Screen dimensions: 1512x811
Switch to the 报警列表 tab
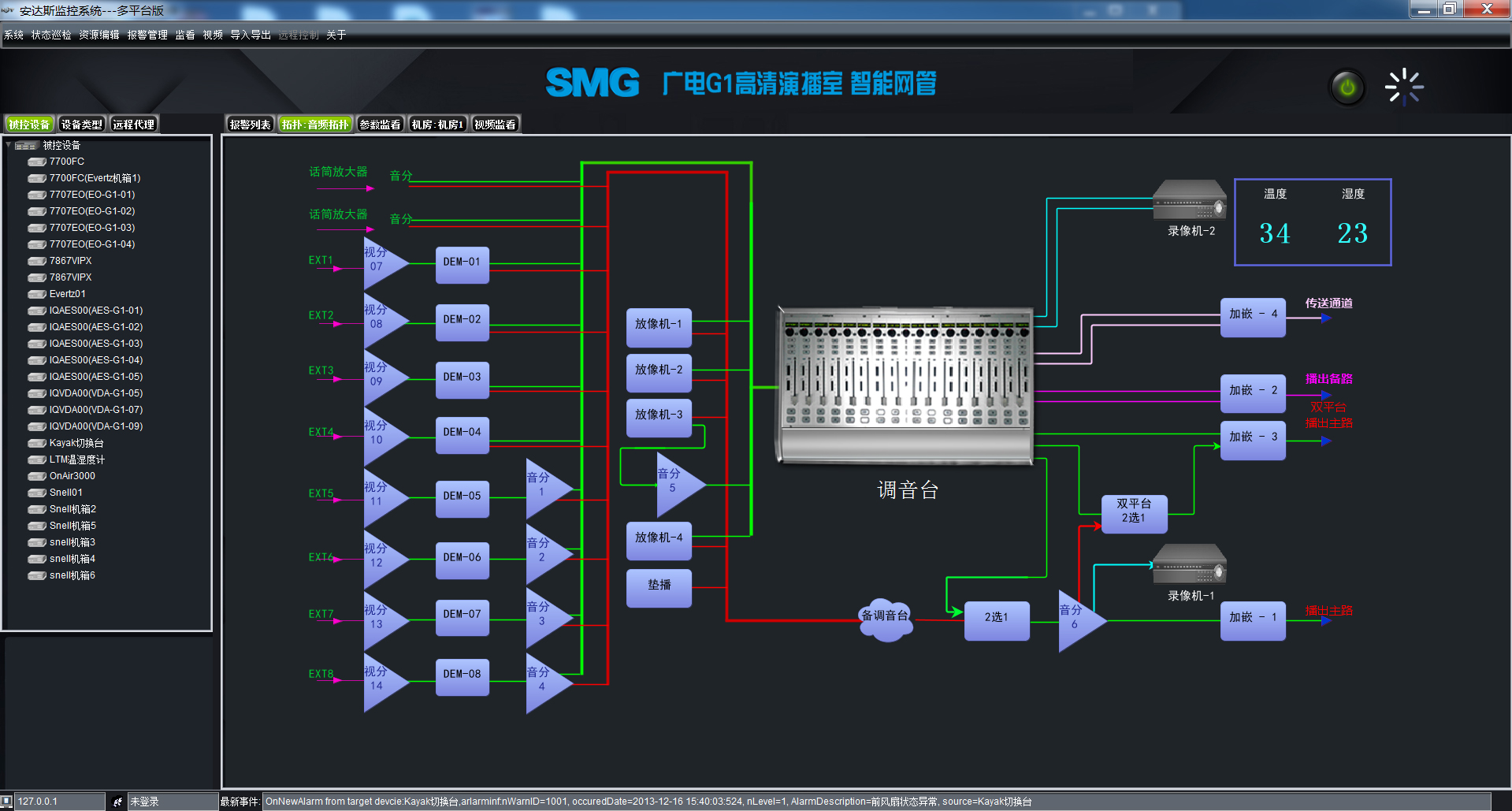click(x=250, y=125)
